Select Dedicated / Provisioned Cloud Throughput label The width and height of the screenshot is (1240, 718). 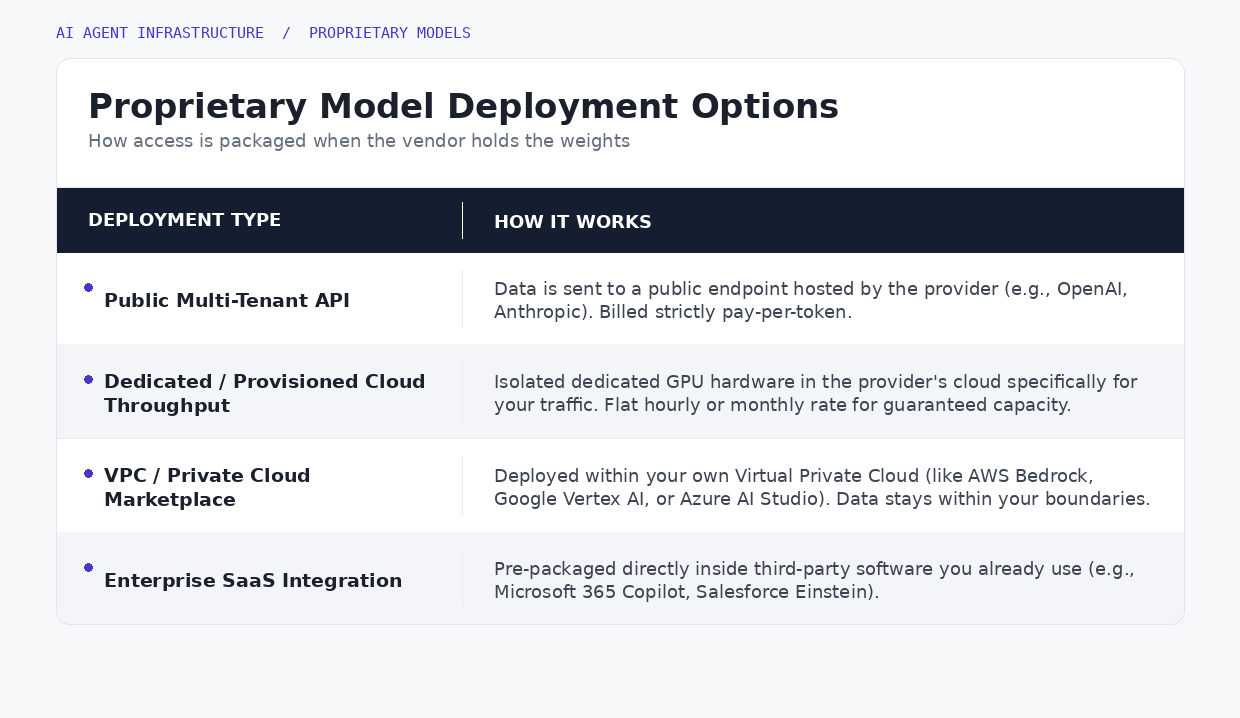point(265,393)
